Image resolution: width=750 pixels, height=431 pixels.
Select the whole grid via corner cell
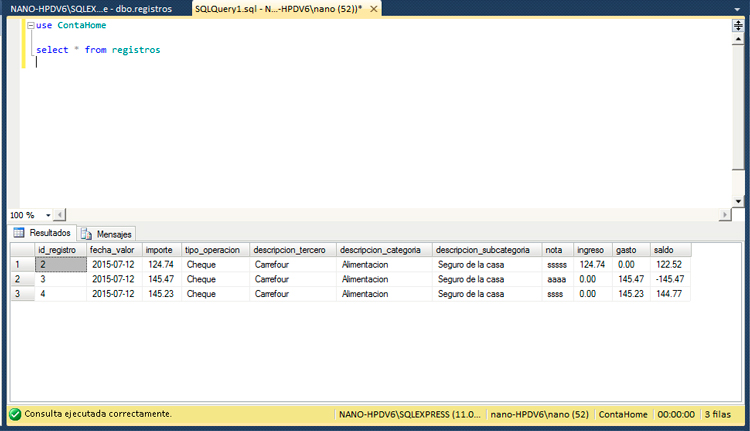click(x=22, y=250)
